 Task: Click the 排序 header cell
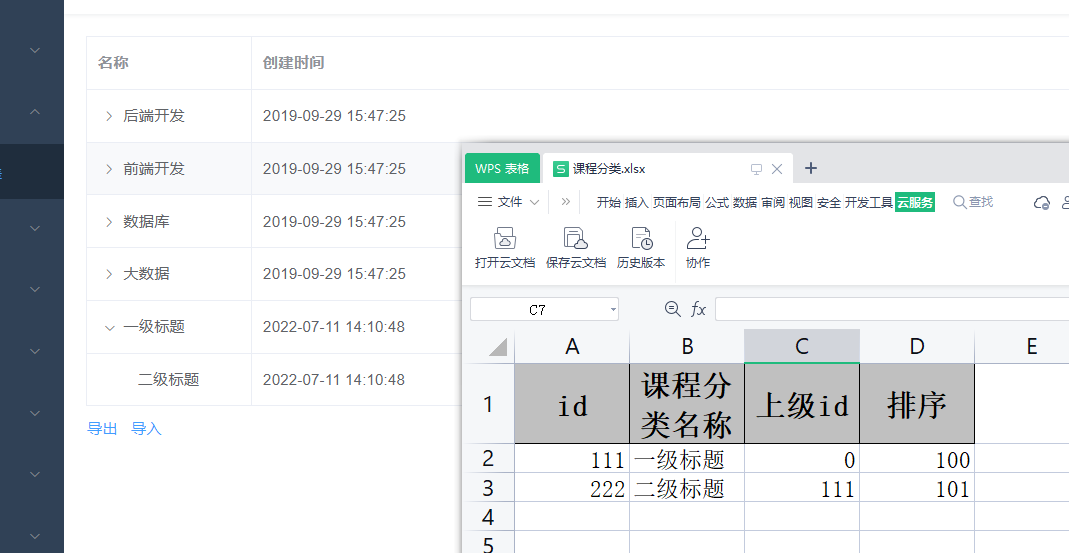pyautogui.click(x=917, y=404)
